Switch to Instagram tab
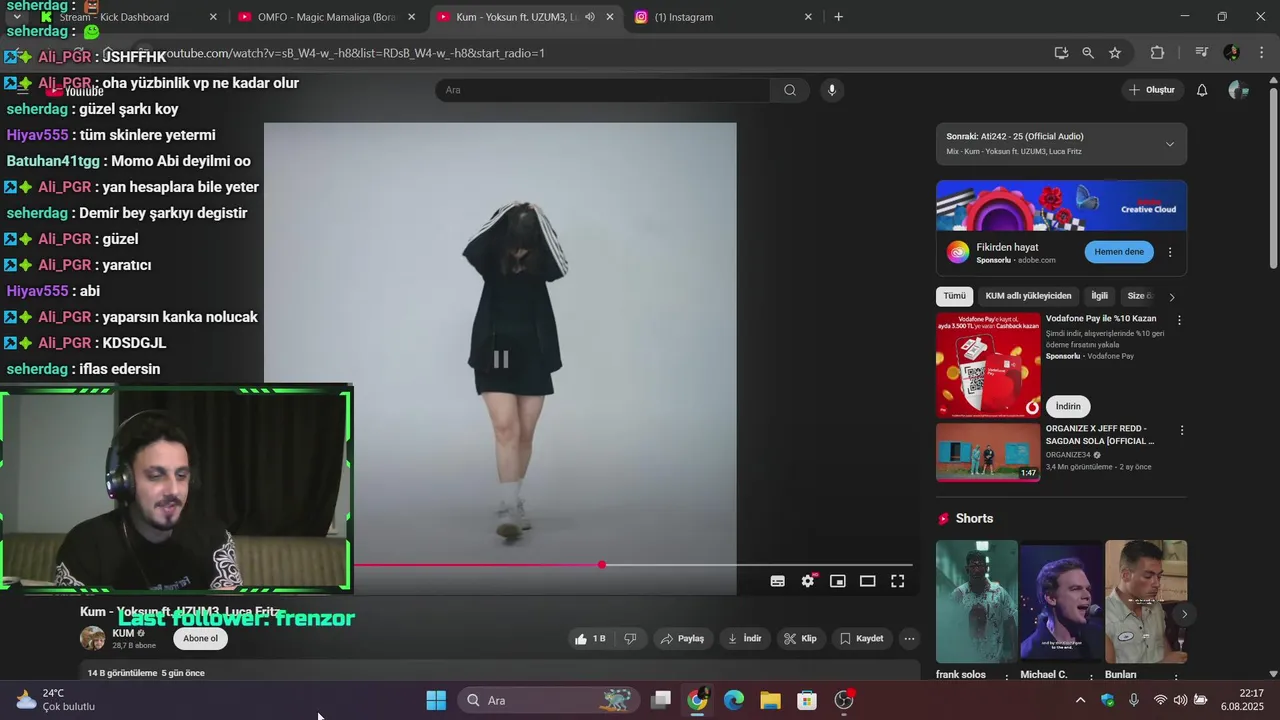Screen dimensions: 1280x720 (x=724, y=17)
